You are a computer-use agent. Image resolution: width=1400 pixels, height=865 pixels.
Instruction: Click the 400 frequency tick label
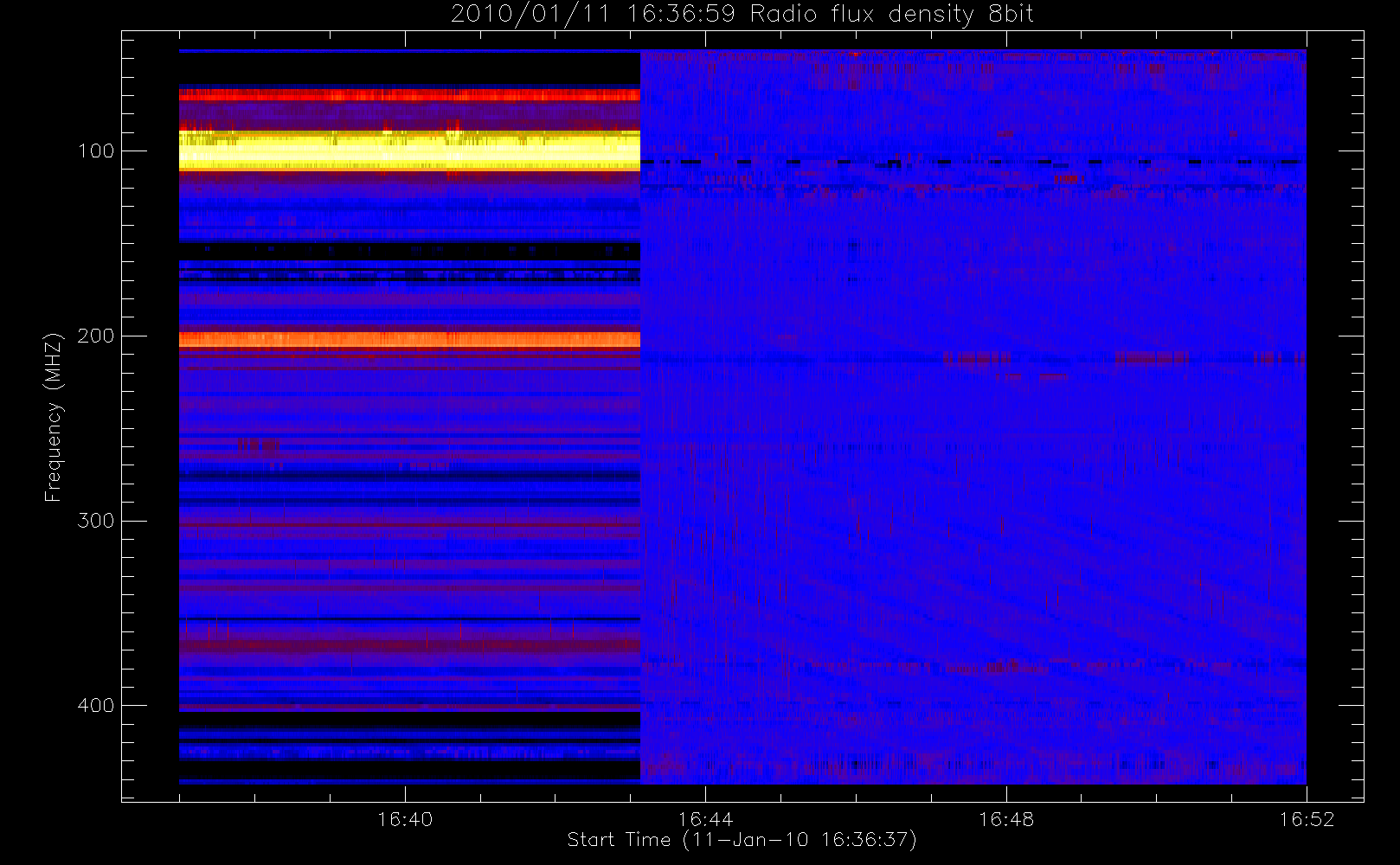coord(96,705)
